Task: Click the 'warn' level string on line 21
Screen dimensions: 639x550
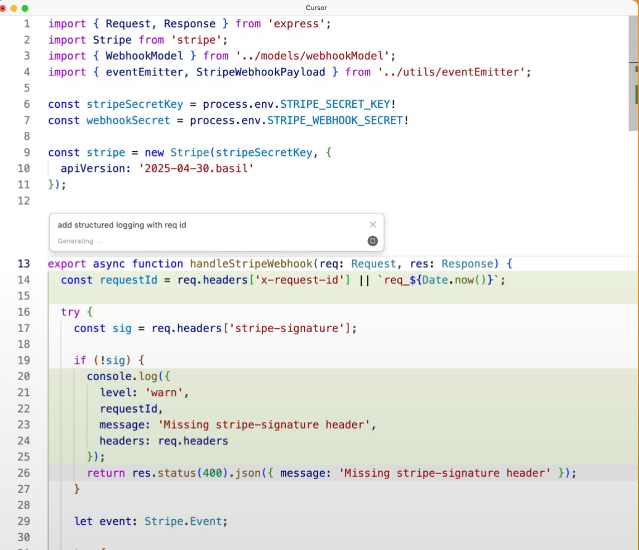Action: tap(164, 393)
